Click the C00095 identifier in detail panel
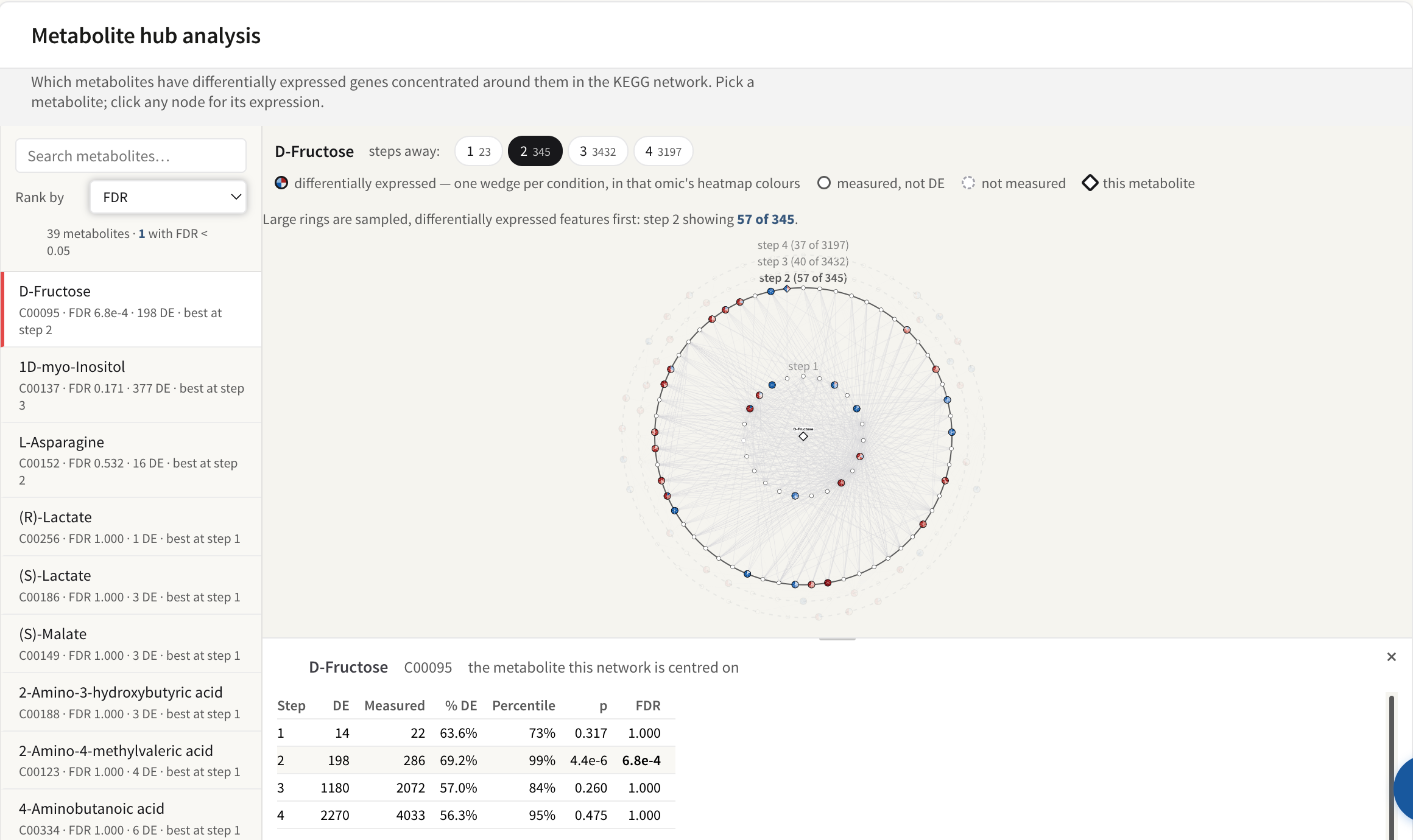 [x=428, y=667]
